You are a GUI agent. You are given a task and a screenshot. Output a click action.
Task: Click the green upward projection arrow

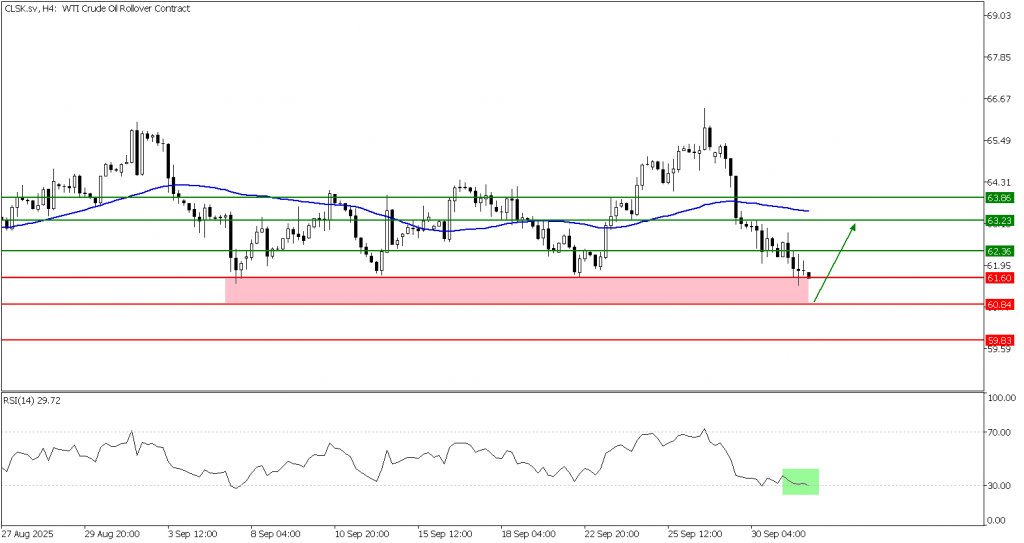pos(834,262)
